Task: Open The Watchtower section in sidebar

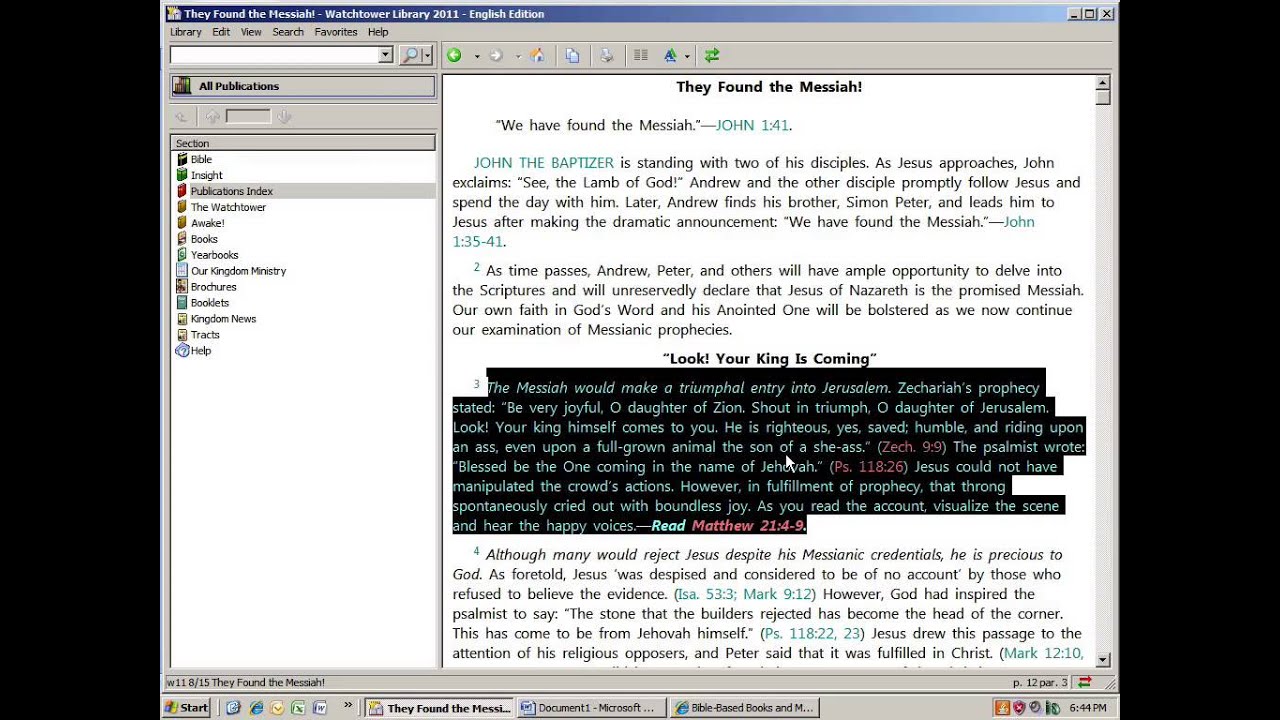Action: point(228,207)
